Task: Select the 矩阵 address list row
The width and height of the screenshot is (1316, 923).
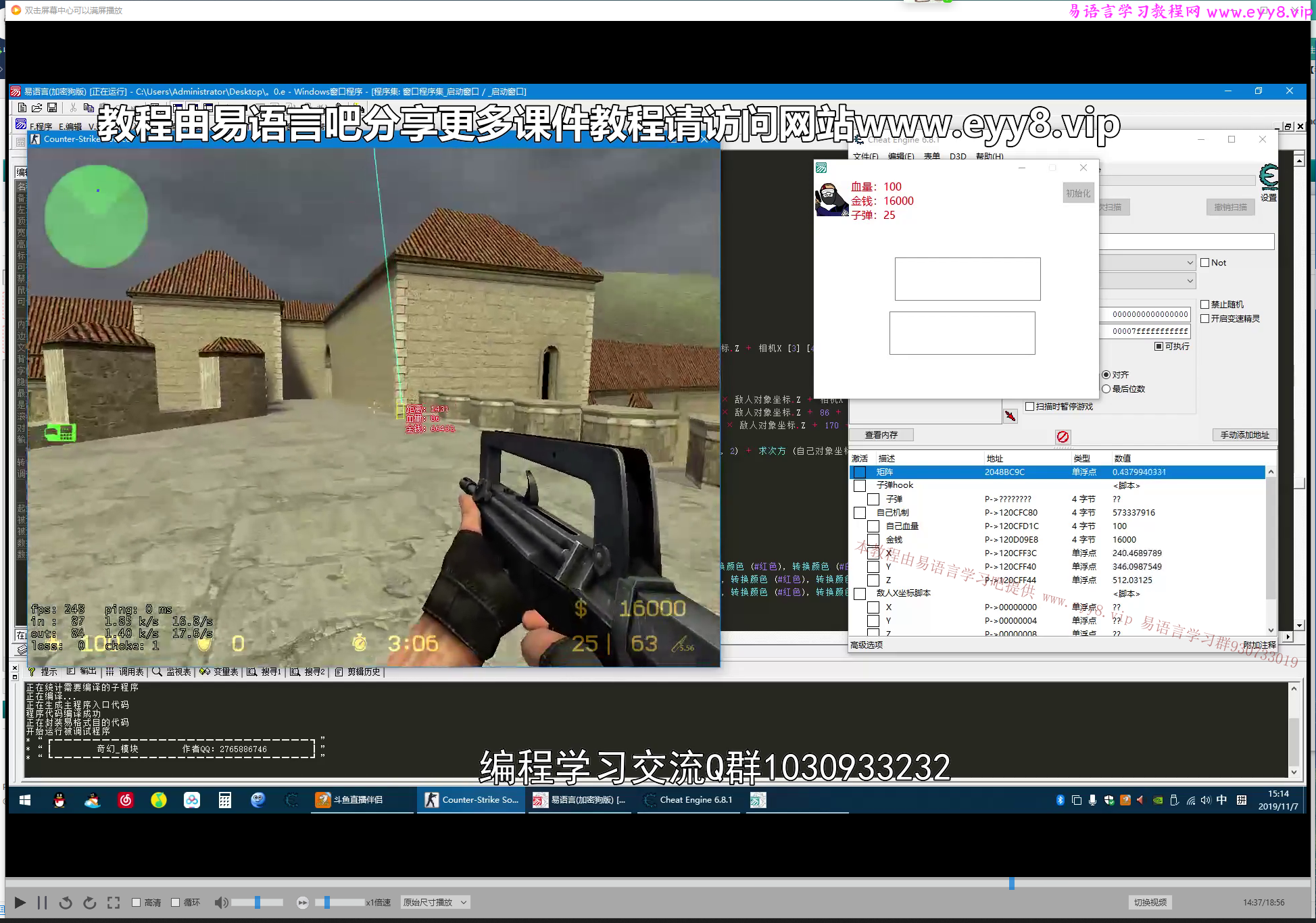Action: pyautogui.click(x=1056, y=472)
